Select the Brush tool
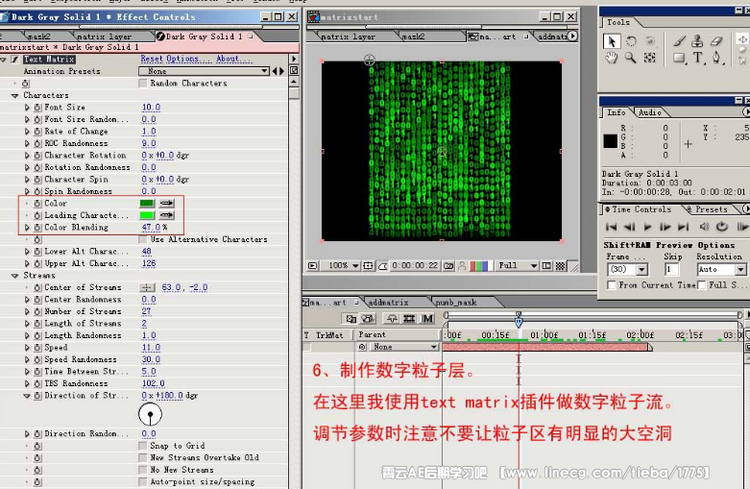 [679, 41]
